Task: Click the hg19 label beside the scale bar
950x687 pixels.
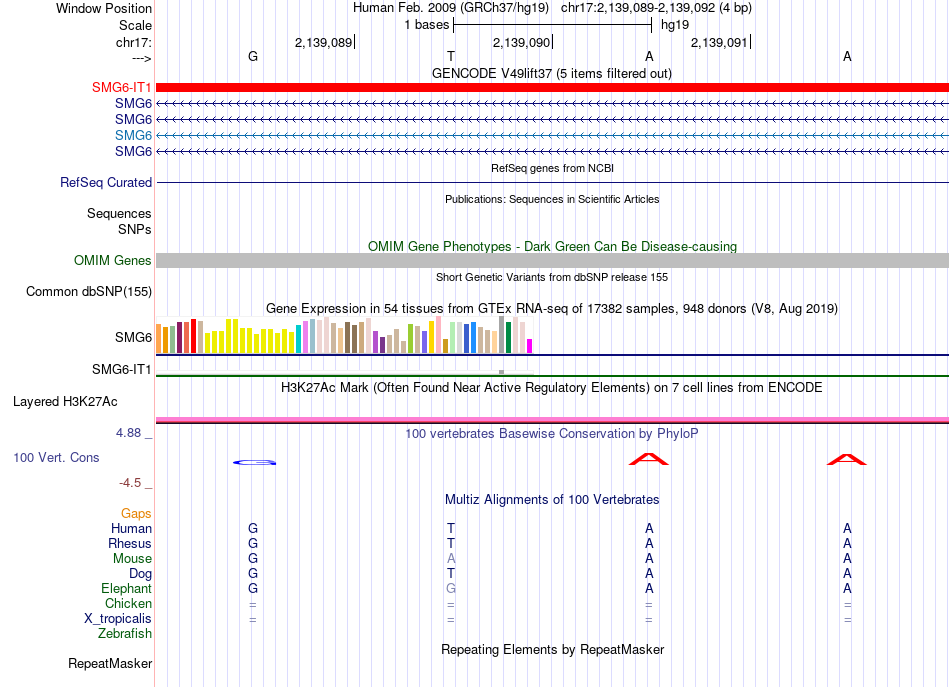Action: coord(675,25)
